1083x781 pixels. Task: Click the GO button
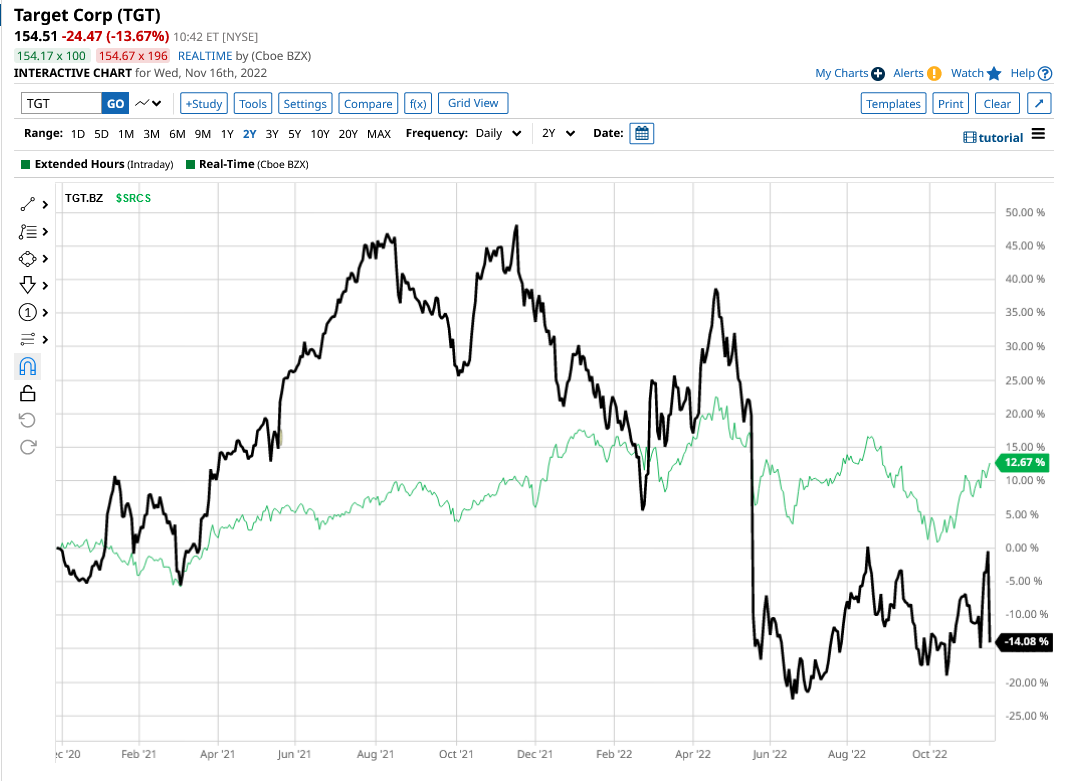click(x=115, y=104)
